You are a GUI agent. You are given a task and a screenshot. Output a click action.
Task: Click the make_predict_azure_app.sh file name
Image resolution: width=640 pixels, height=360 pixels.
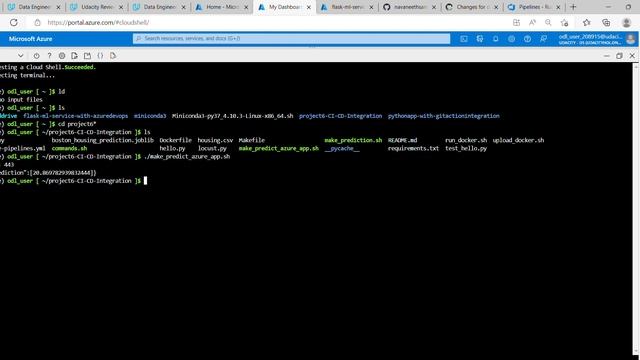(278, 148)
